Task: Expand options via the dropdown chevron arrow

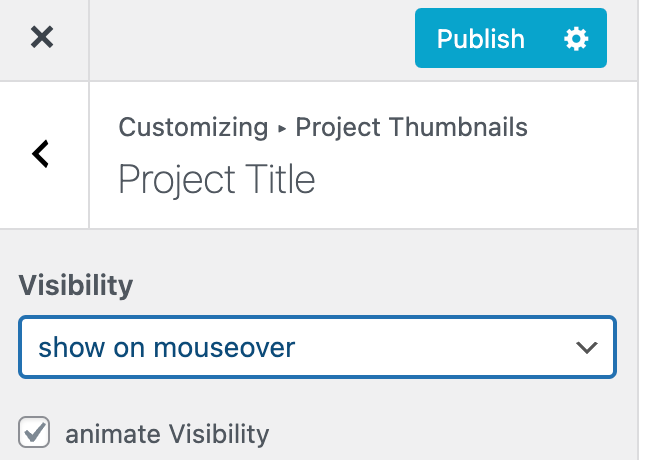Action: [587, 348]
